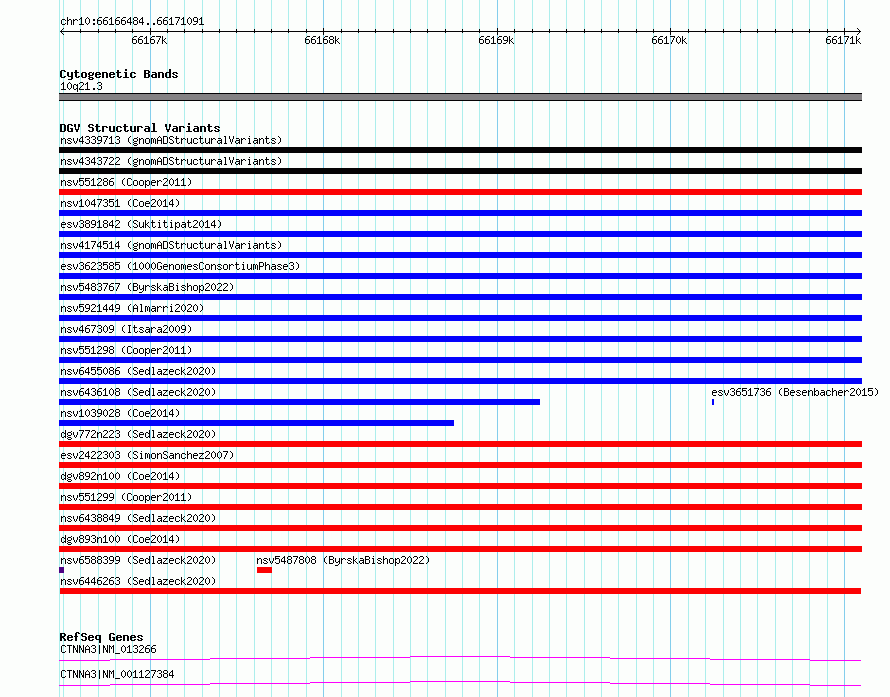Image resolution: width=890 pixels, height=697 pixels.
Task: Select nsv1039028 (Coe2014) label
Action: tap(120, 413)
